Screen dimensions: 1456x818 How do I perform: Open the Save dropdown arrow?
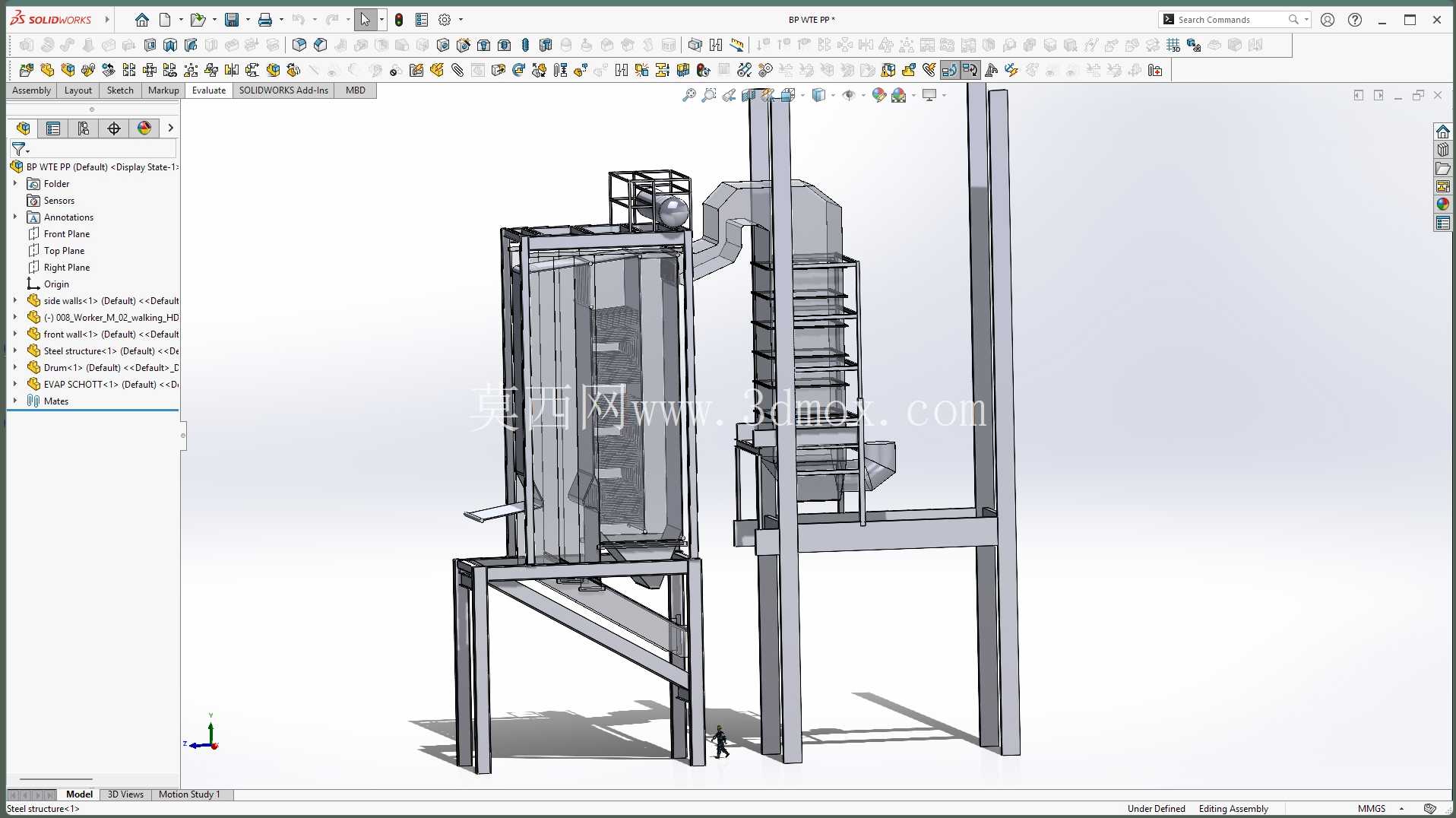click(248, 20)
